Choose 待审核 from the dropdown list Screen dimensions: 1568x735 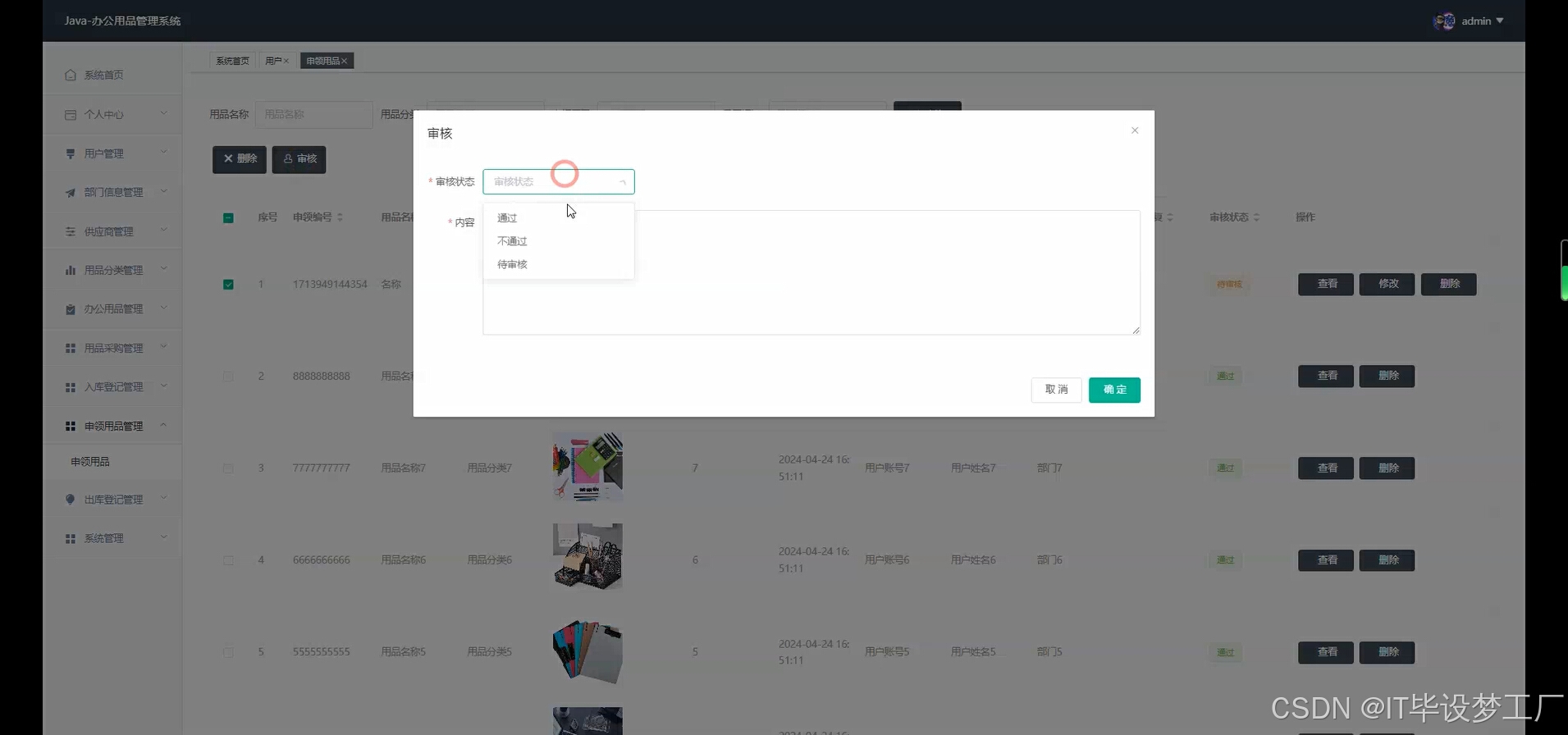coord(558,264)
